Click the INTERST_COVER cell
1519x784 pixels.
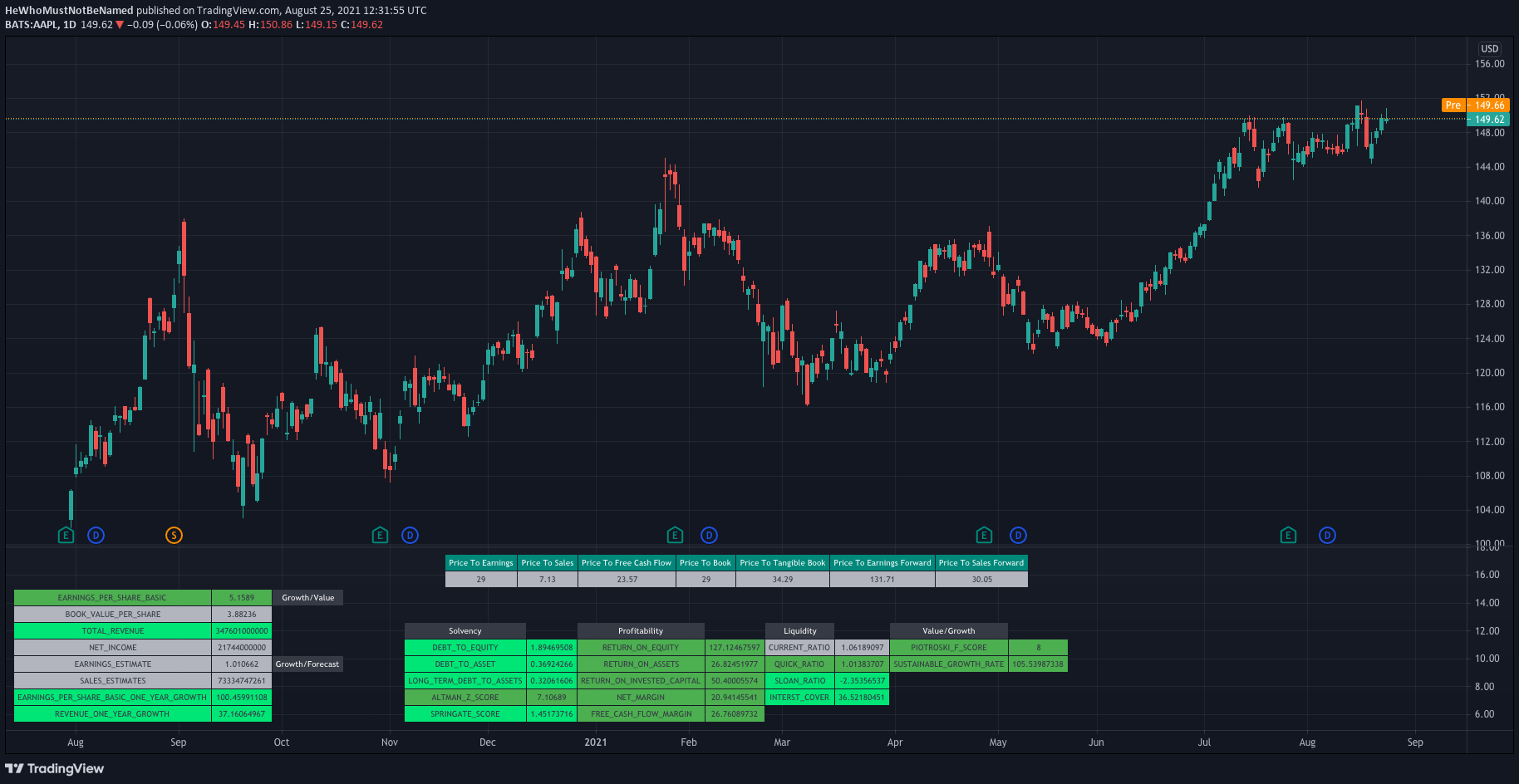(799, 698)
